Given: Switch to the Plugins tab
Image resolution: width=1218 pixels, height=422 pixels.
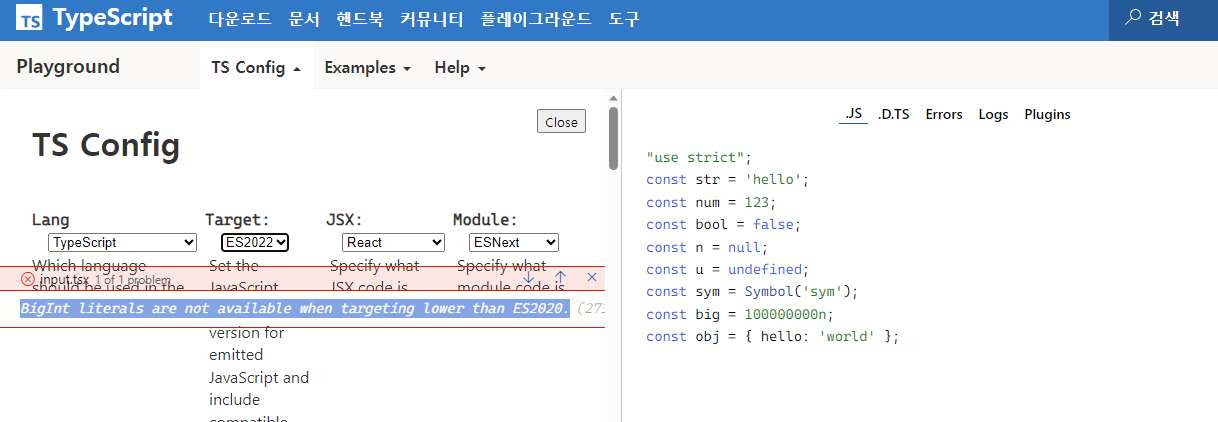Looking at the screenshot, I should pos(1047,114).
